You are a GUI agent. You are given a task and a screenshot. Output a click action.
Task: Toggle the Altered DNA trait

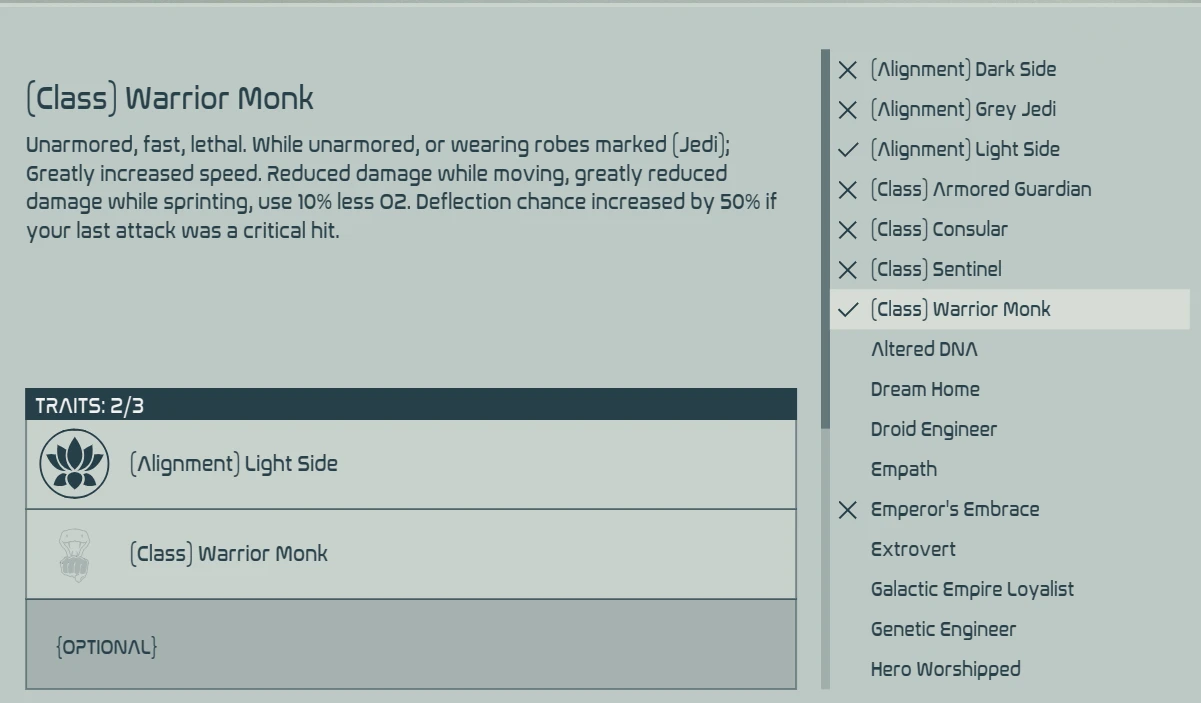(x=924, y=350)
